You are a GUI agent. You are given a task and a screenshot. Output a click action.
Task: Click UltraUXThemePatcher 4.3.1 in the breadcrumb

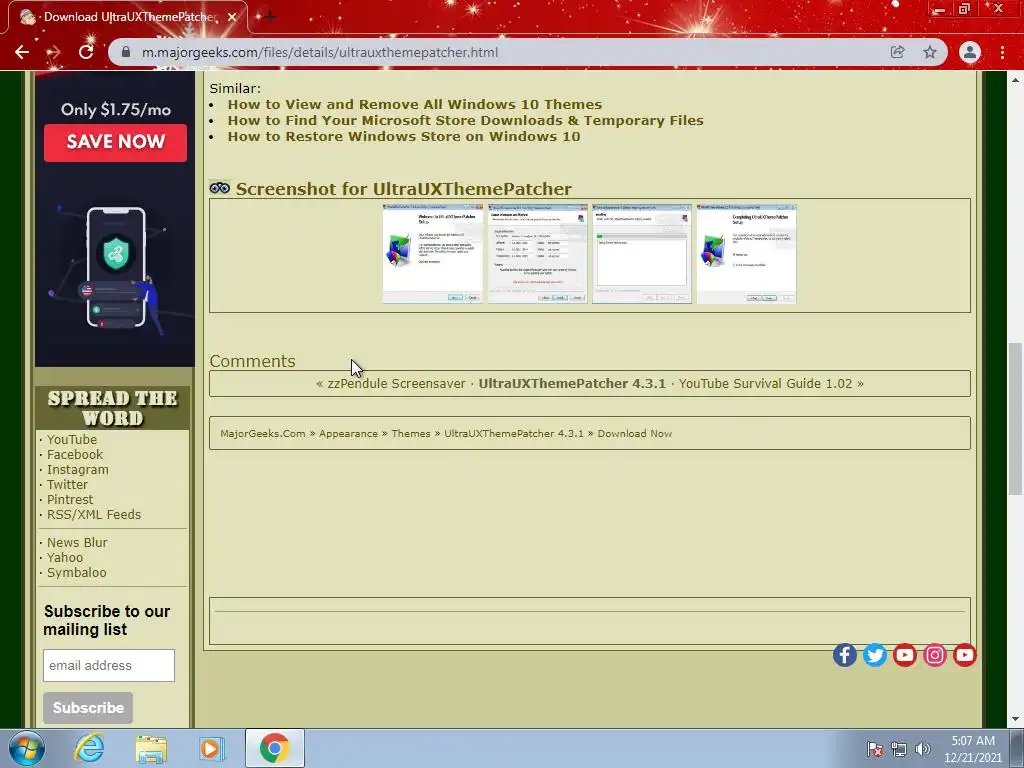point(514,434)
